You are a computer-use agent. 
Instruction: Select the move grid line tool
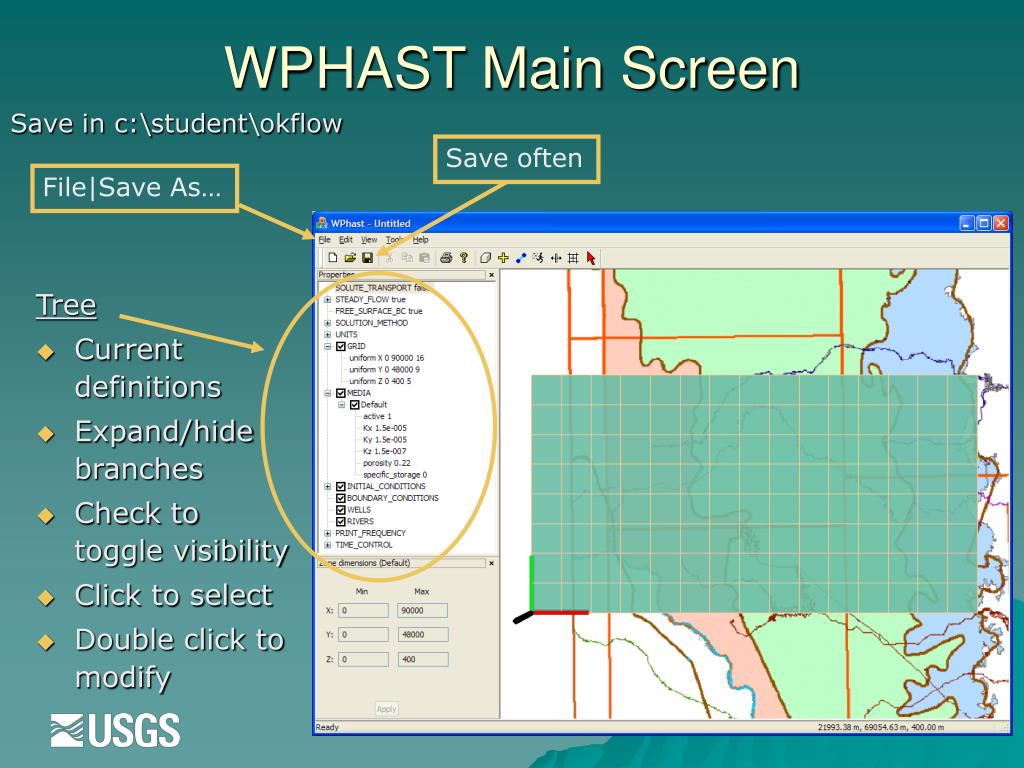pos(556,258)
